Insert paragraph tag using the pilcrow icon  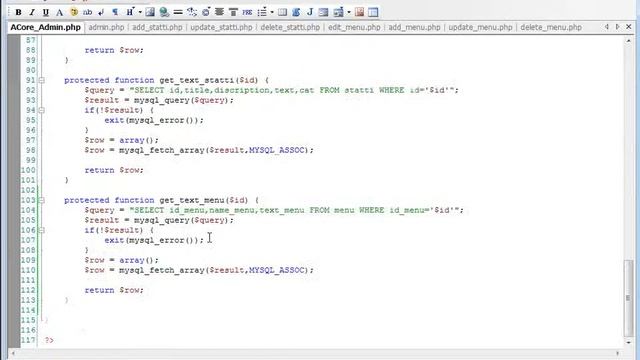115,12
